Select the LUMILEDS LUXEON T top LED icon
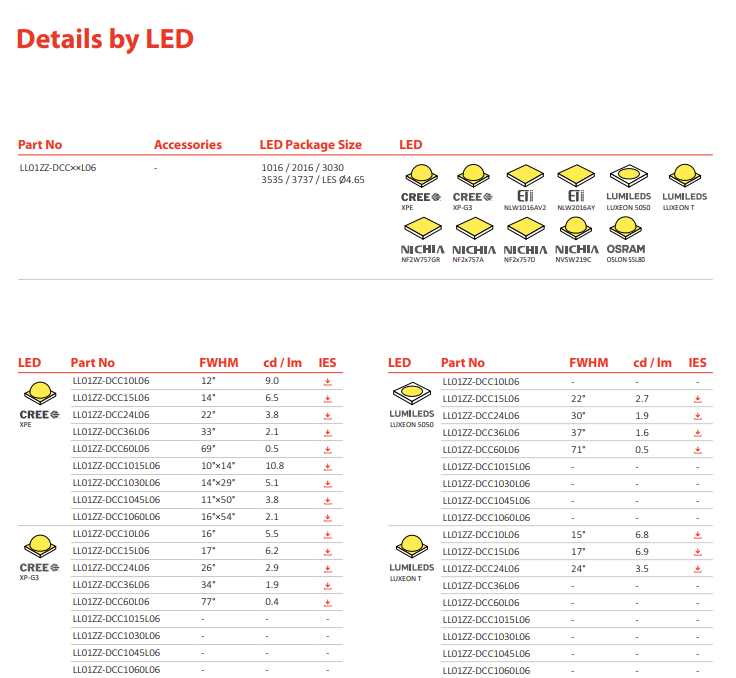The image size is (736, 678). (684, 187)
